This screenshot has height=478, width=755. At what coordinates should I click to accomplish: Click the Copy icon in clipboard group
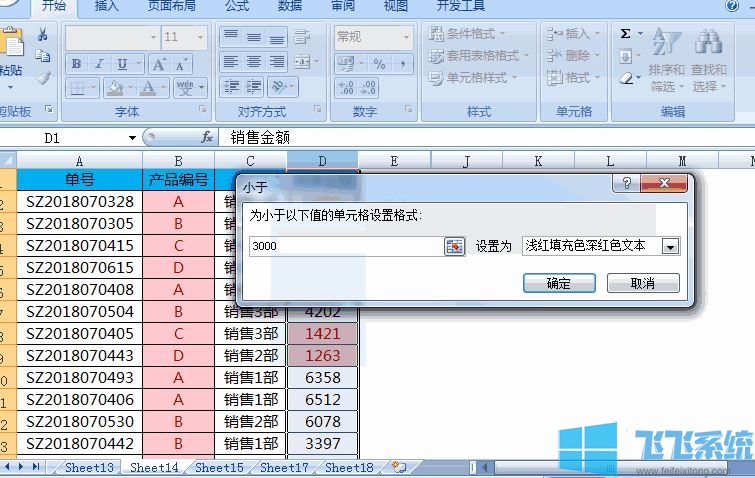pos(42,56)
